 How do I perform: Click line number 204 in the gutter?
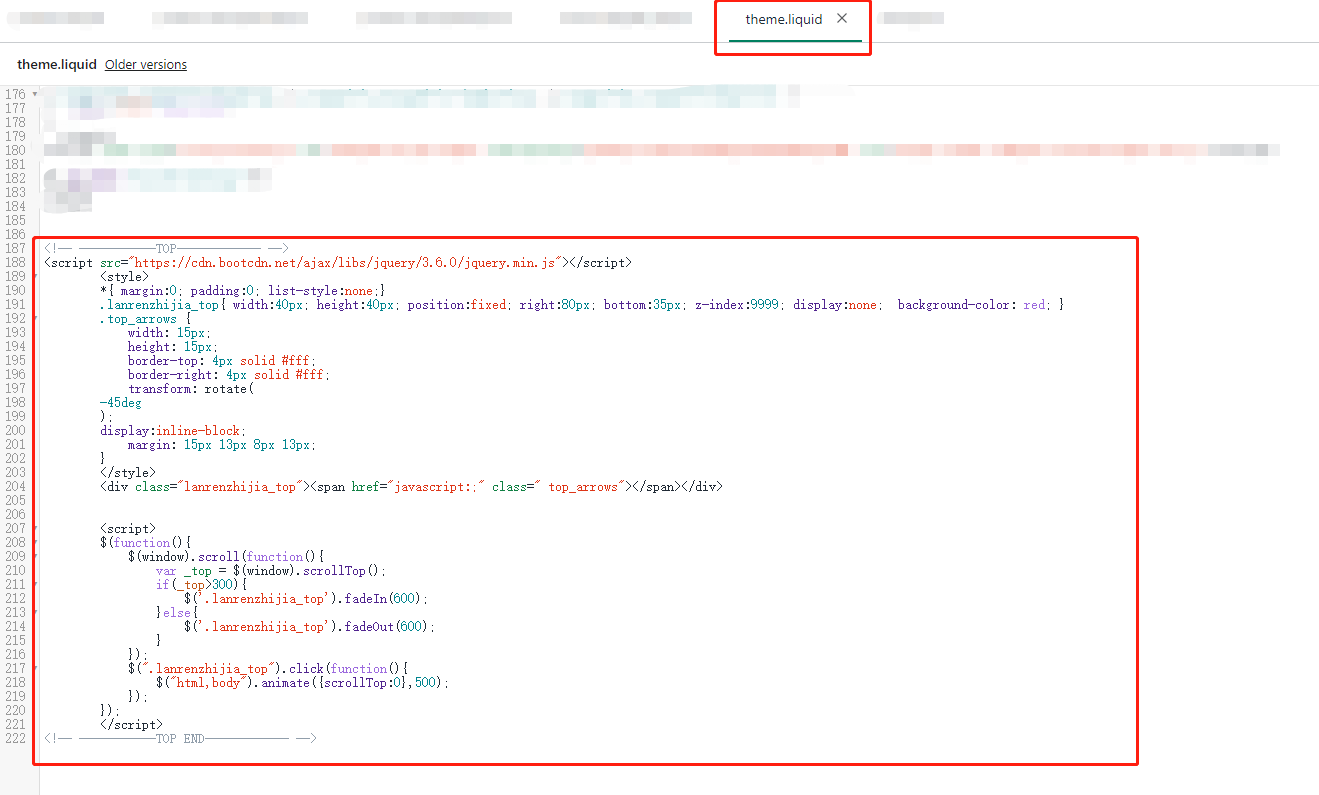(x=15, y=486)
